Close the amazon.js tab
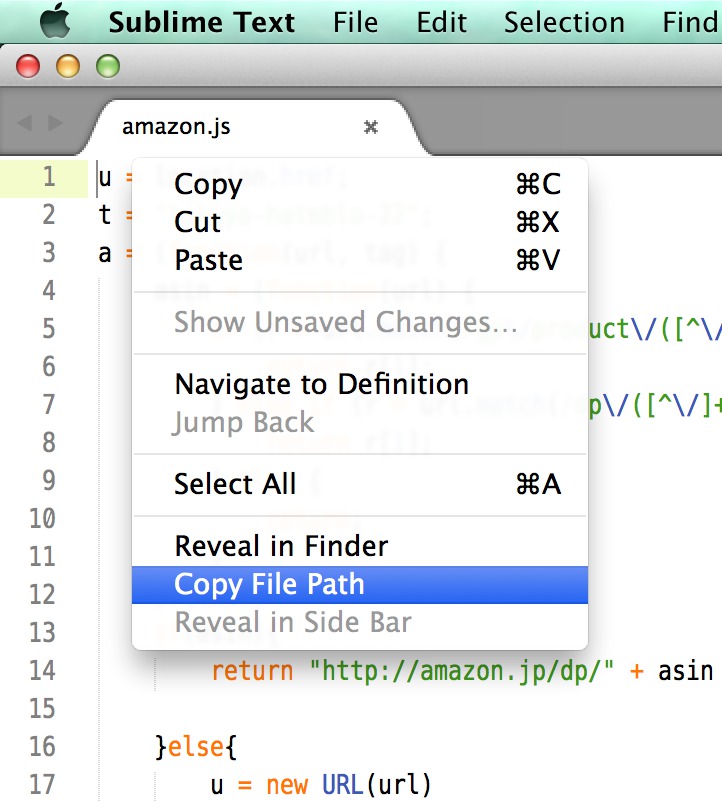The width and height of the screenshot is (722, 802). pyautogui.click(x=371, y=126)
